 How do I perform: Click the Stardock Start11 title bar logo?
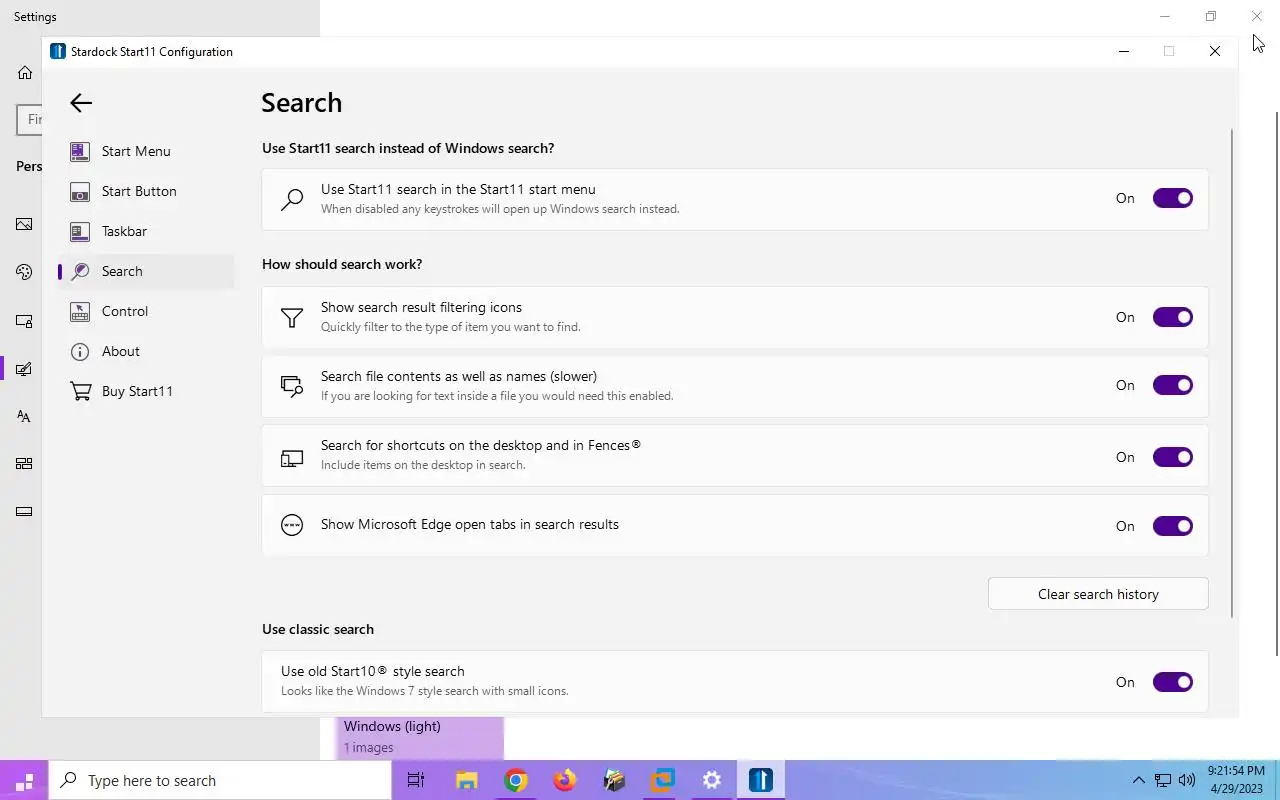pos(58,51)
